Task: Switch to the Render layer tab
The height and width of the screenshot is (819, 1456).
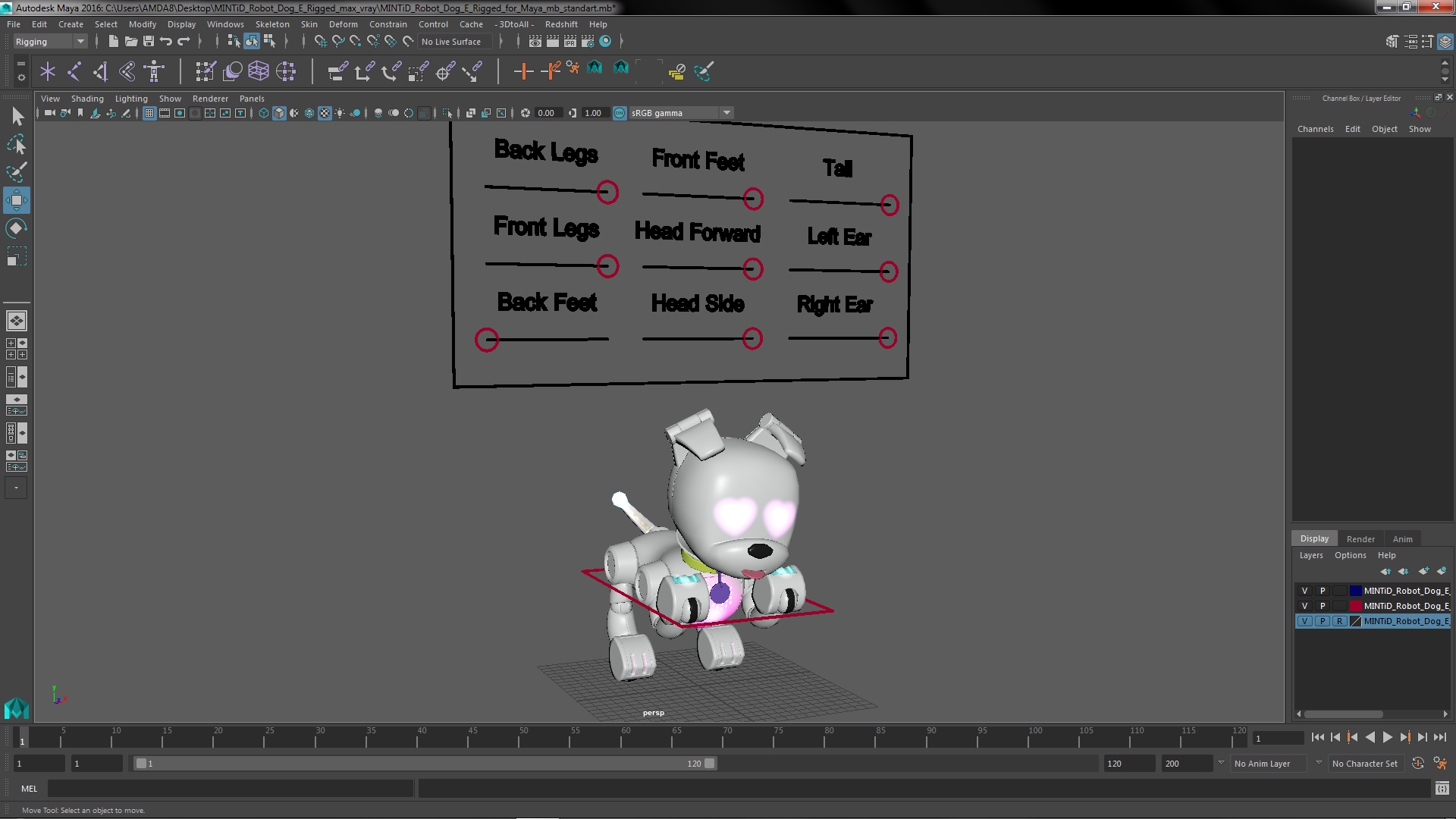Action: 1360,539
